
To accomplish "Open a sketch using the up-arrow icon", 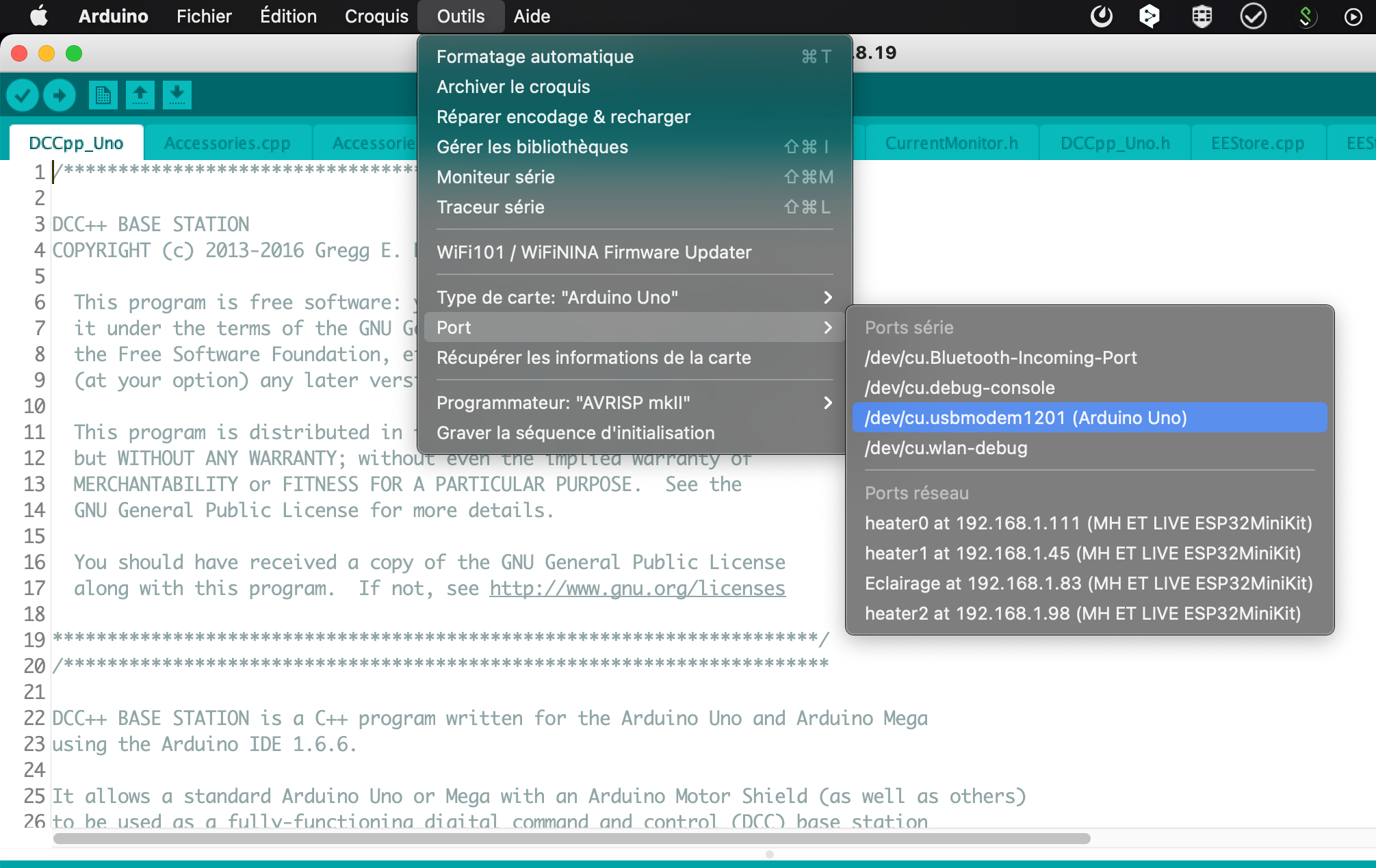I will 140,95.
